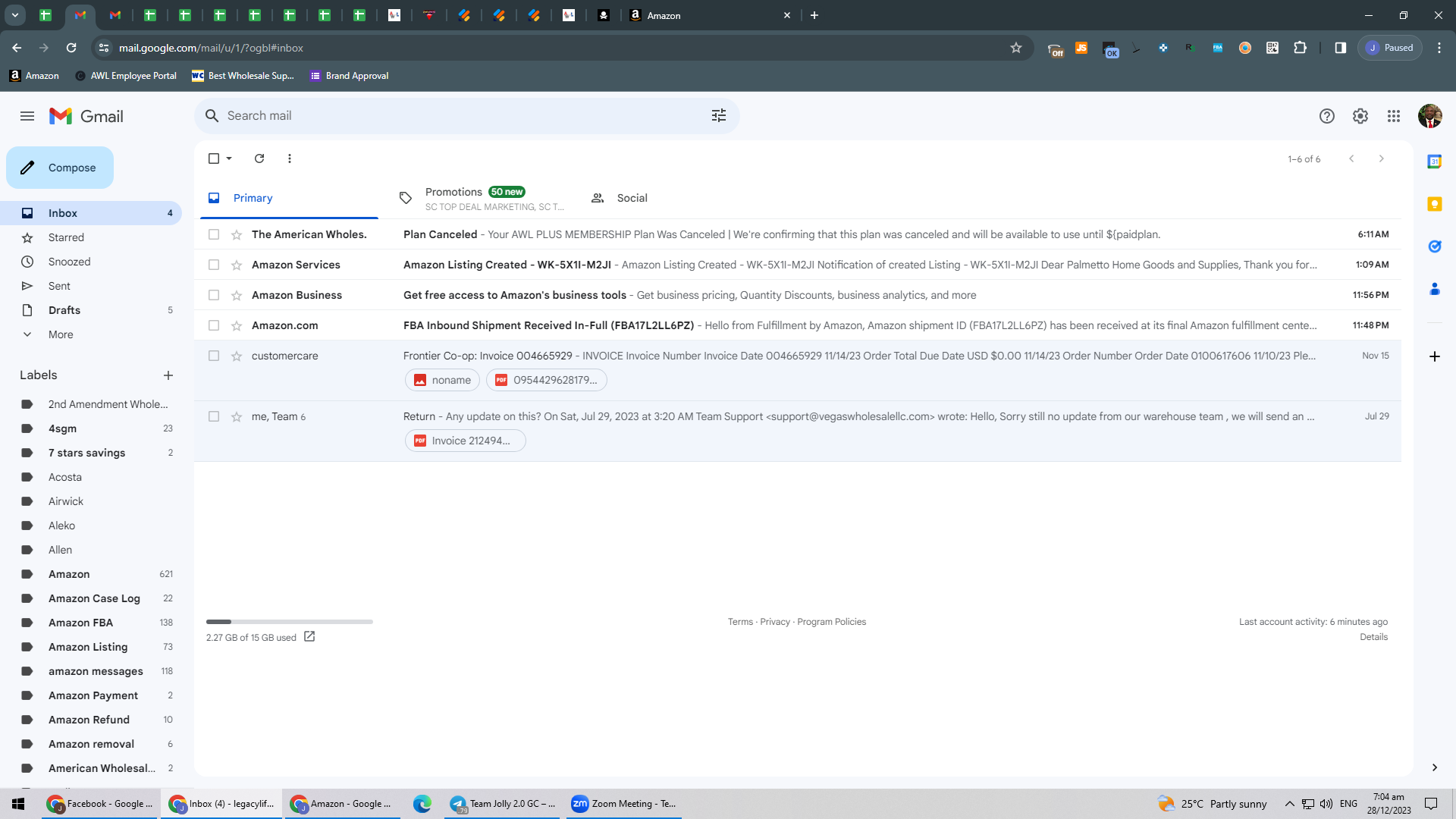
Task: Bookmark this page with star icon
Action: coord(1016,48)
